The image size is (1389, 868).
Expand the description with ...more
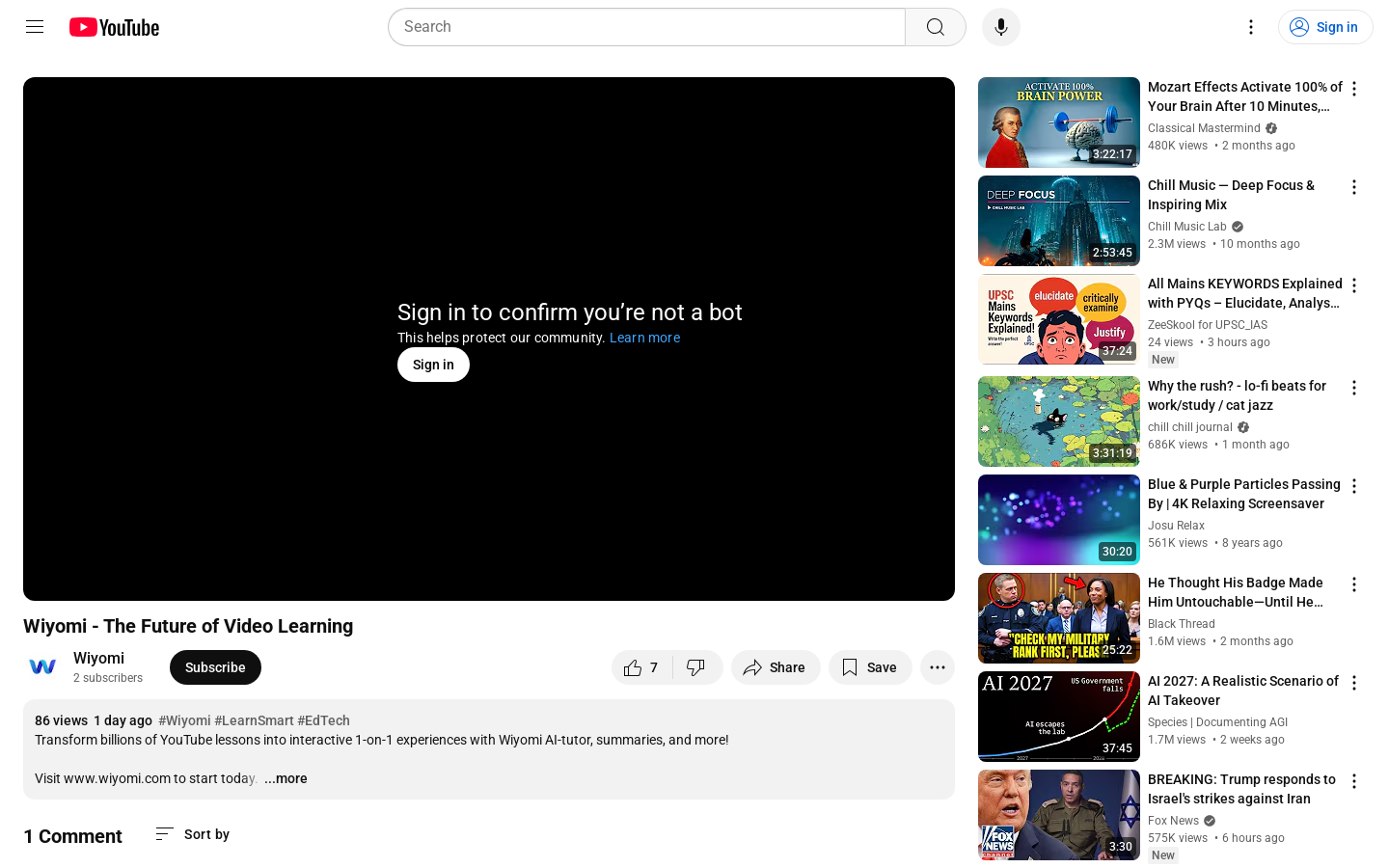pyautogui.click(x=286, y=778)
